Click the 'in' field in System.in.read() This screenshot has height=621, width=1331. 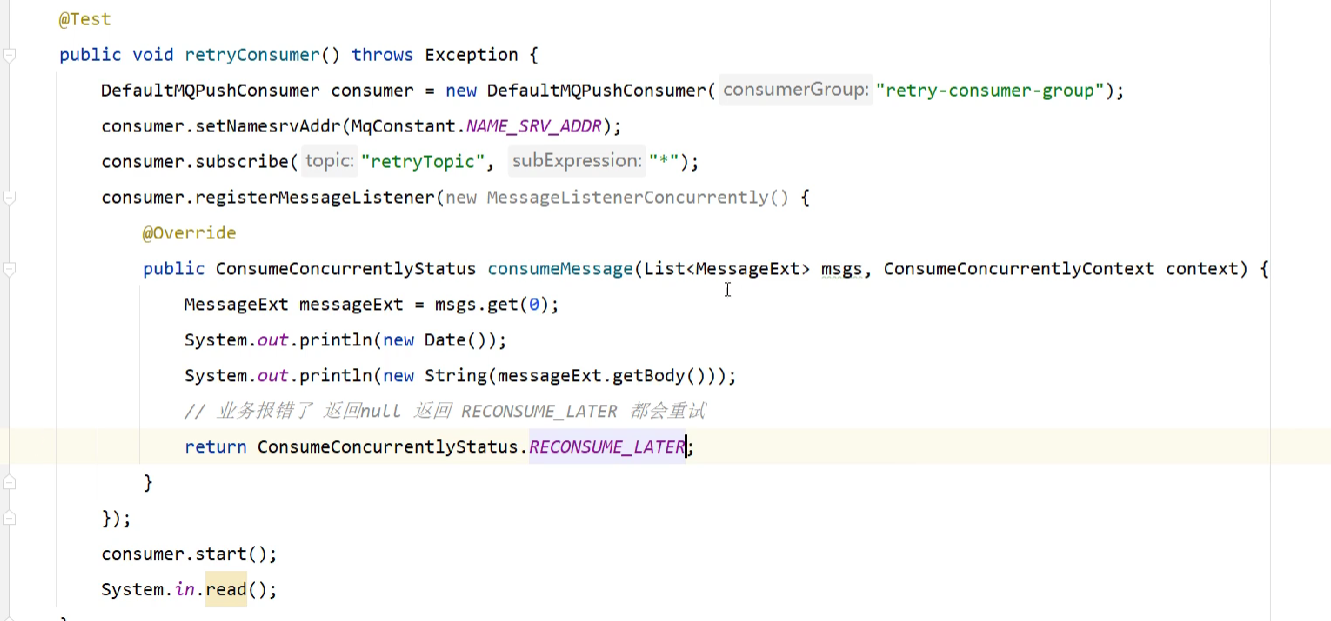pos(185,590)
